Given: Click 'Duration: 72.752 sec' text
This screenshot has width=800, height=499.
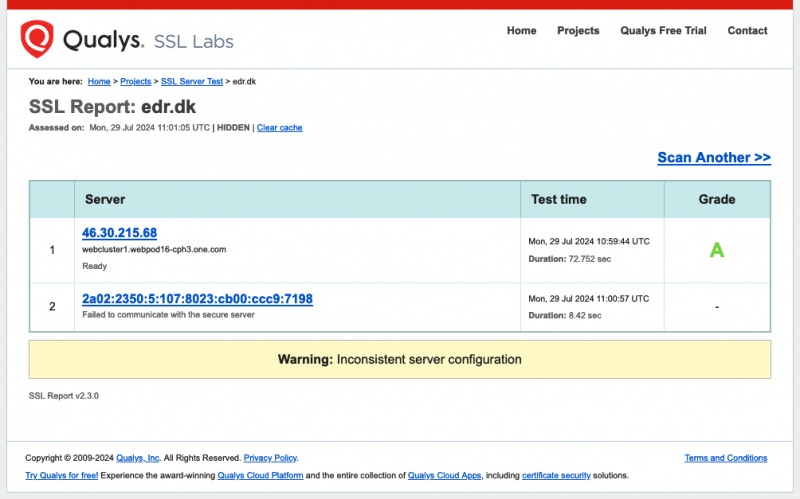Looking at the screenshot, I should [569, 259].
